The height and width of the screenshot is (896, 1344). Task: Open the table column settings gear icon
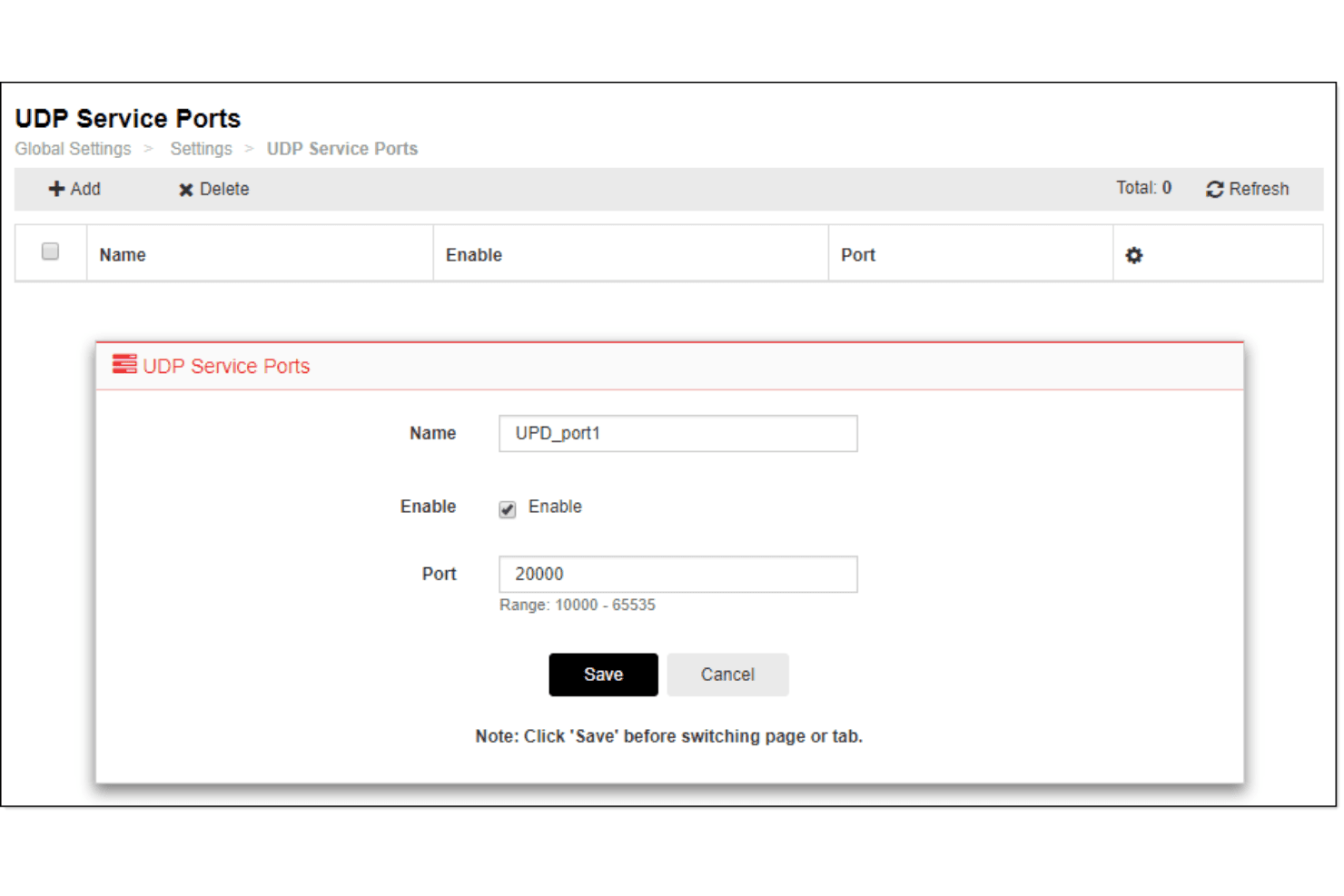point(1133,255)
